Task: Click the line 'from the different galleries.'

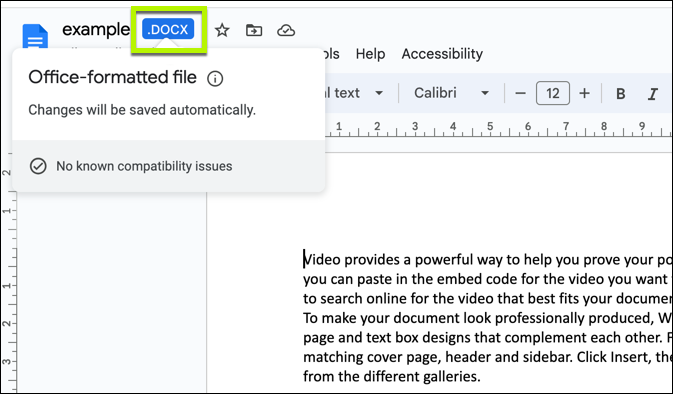Action: [392, 376]
